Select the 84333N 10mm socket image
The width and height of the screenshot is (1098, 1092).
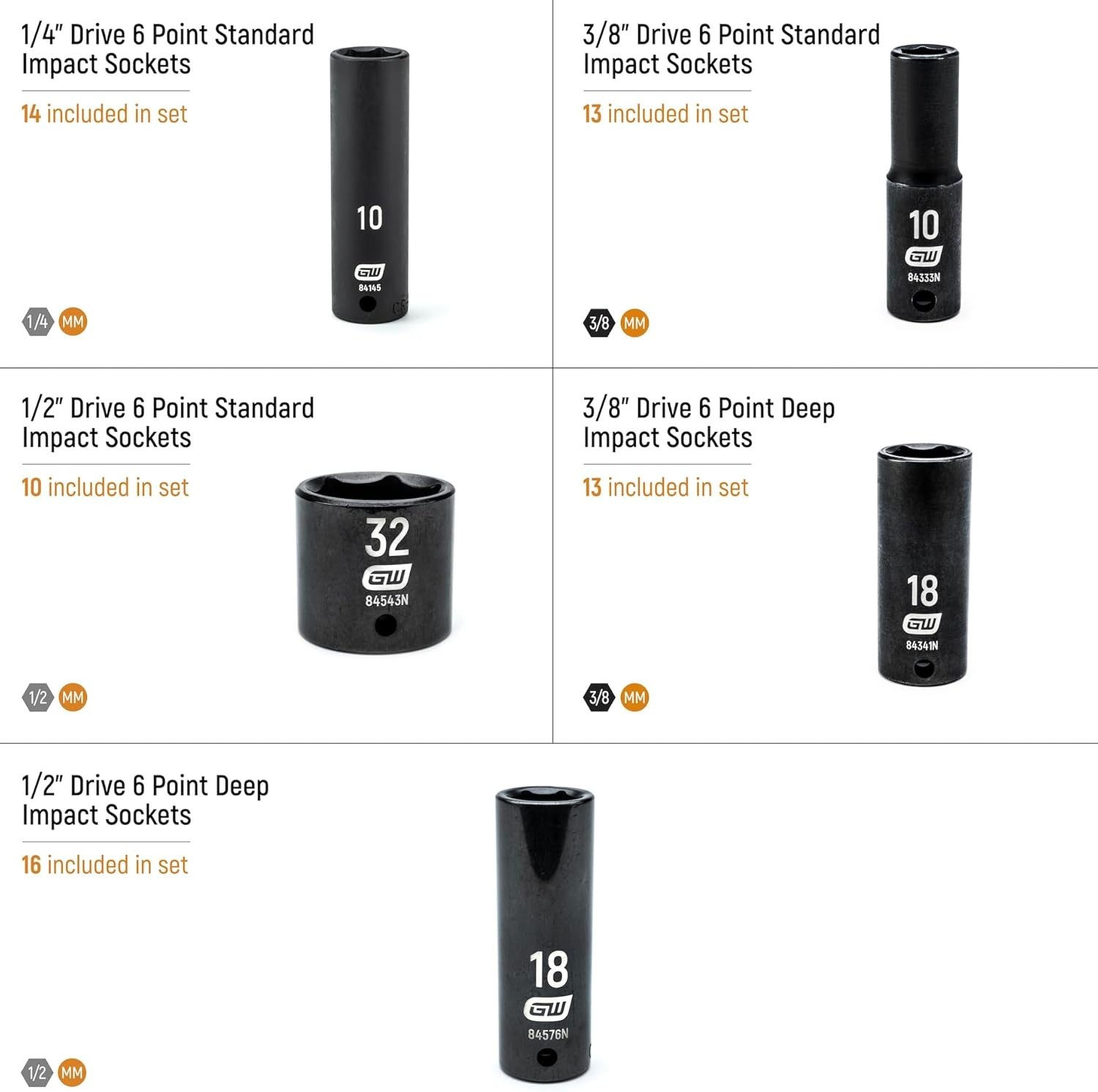(924, 182)
